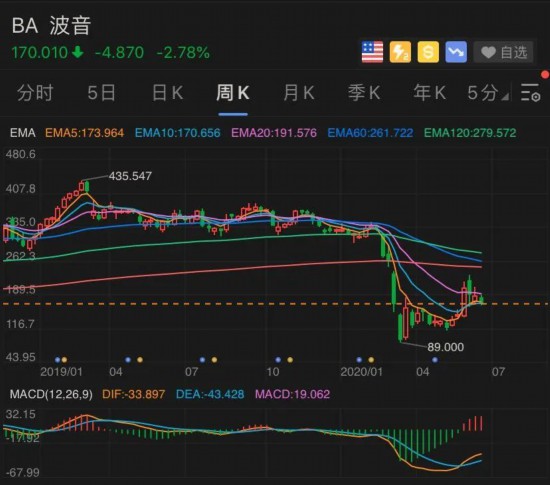Expand the 5分 interval dropdown
This screenshot has height=485, width=550.
(488, 93)
